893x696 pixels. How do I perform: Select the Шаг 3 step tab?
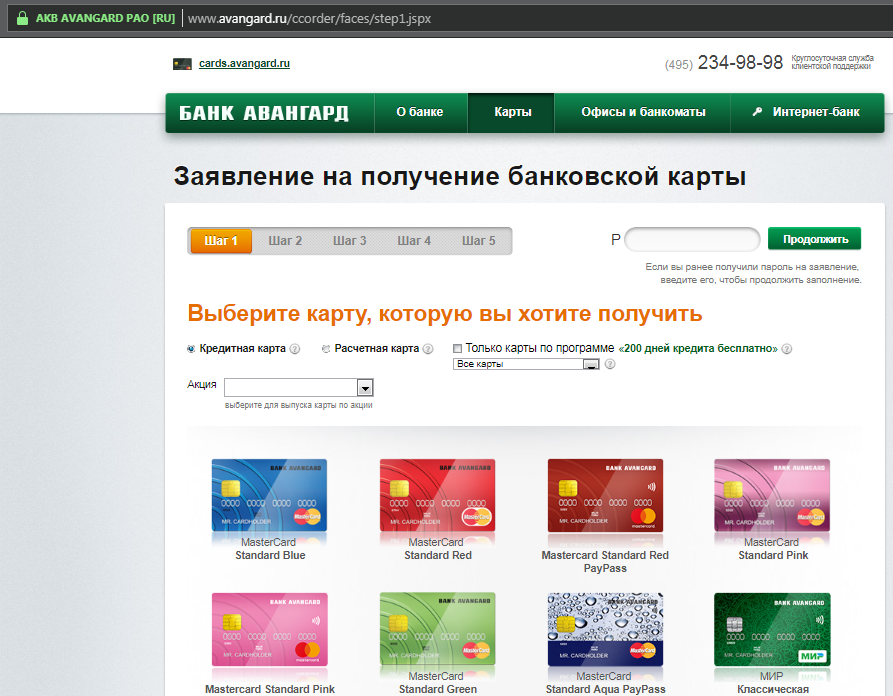point(350,241)
